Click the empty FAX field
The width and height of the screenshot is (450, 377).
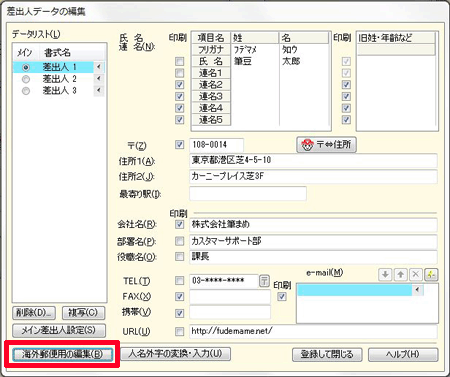pyautogui.click(x=230, y=297)
